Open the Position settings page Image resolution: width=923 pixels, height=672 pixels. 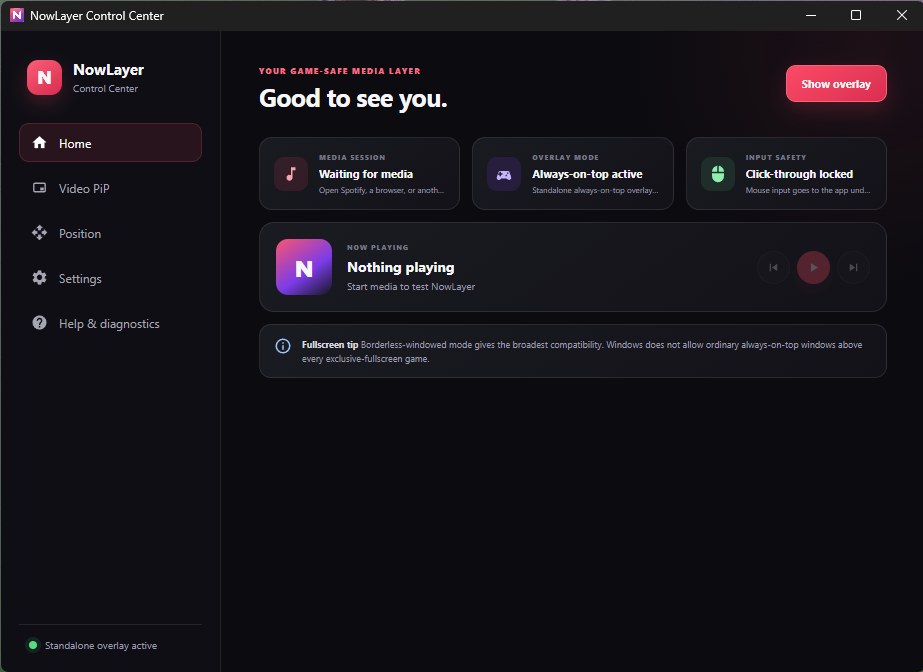click(x=110, y=234)
